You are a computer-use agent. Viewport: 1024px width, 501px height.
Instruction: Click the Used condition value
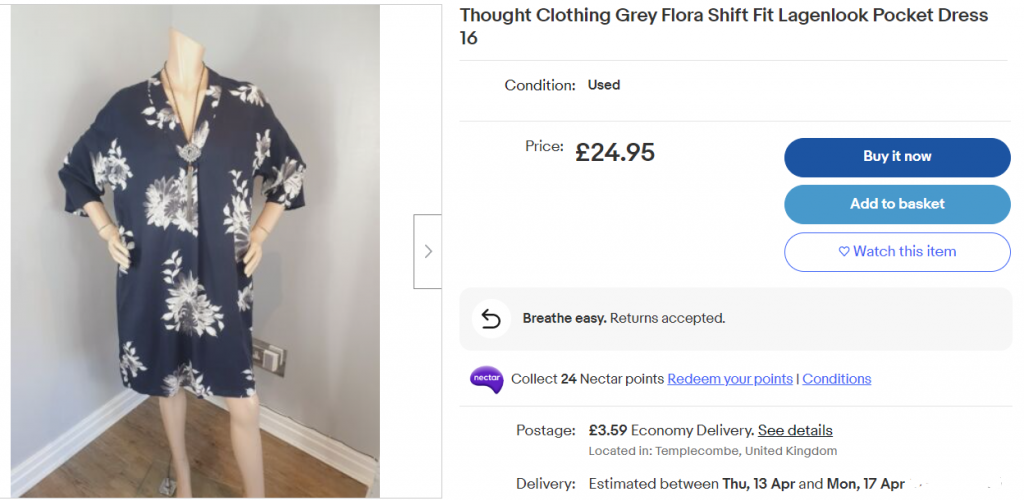pos(604,85)
